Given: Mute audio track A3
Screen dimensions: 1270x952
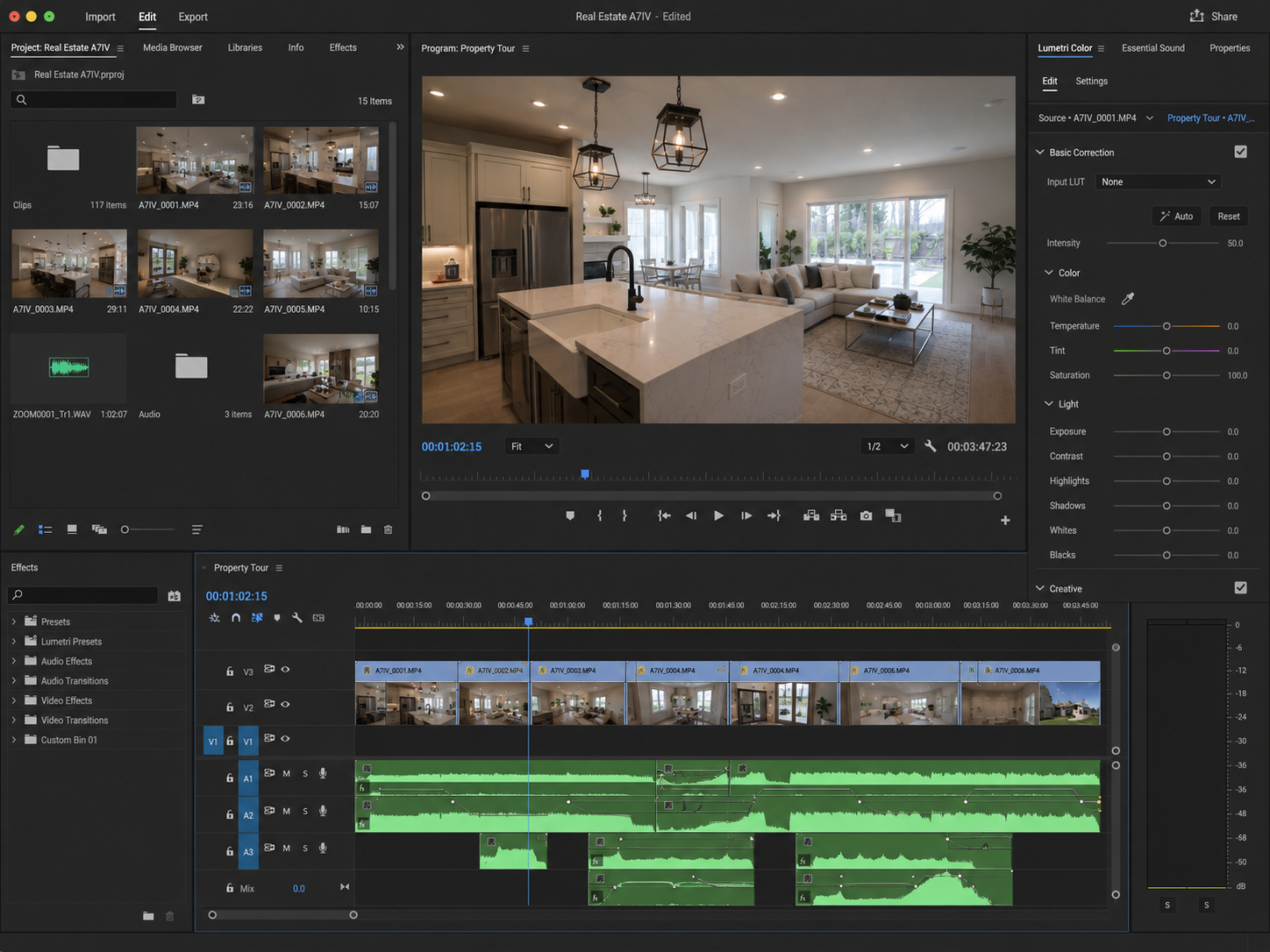Looking at the screenshot, I should [x=286, y=848].
